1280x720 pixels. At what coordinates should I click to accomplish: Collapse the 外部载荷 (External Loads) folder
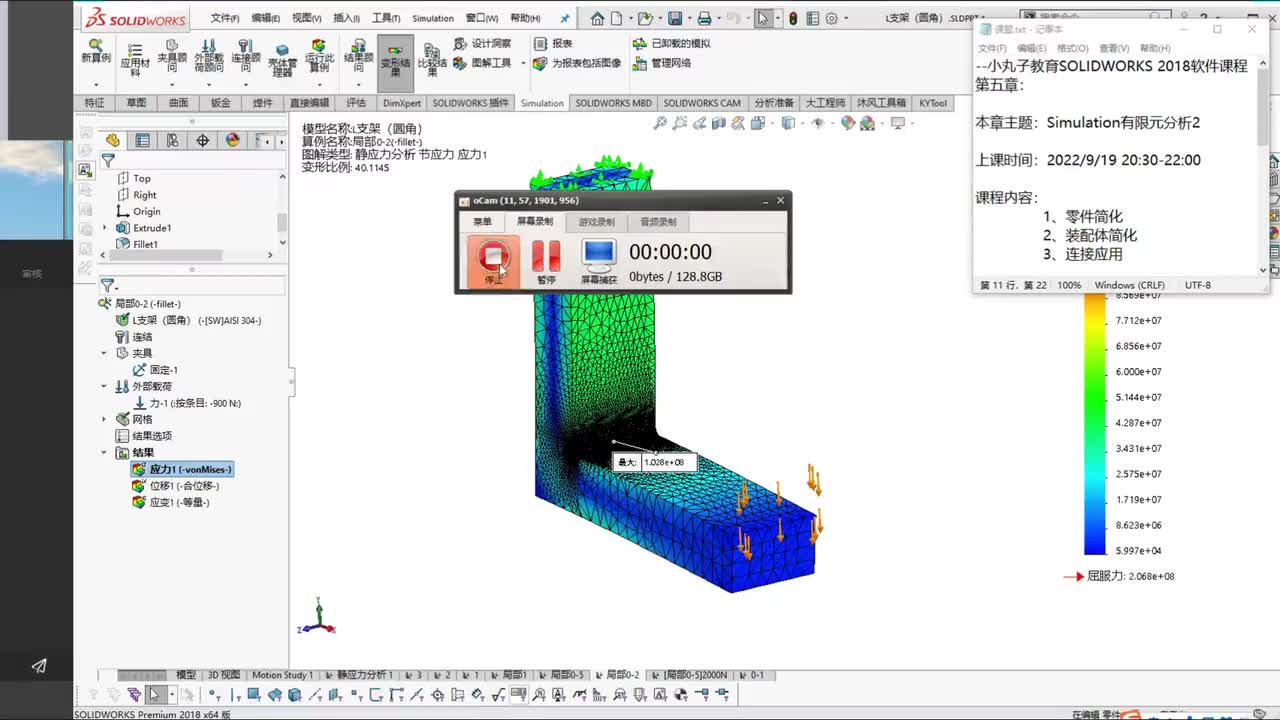tap(104, 386)
